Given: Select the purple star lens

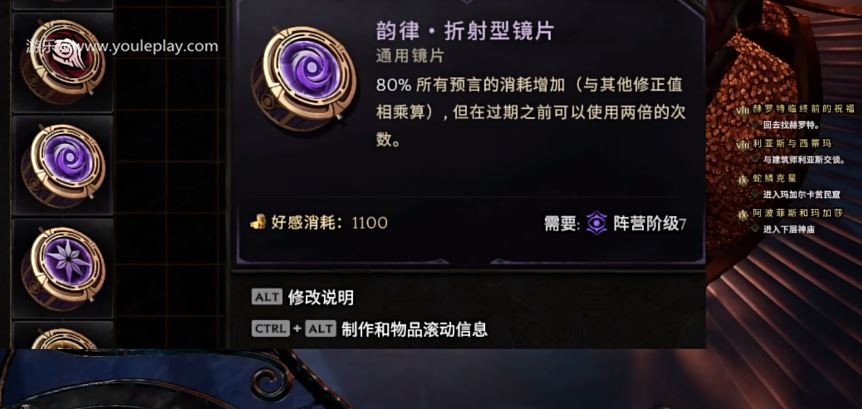Looking at the screenshot, I should [63, 269].
